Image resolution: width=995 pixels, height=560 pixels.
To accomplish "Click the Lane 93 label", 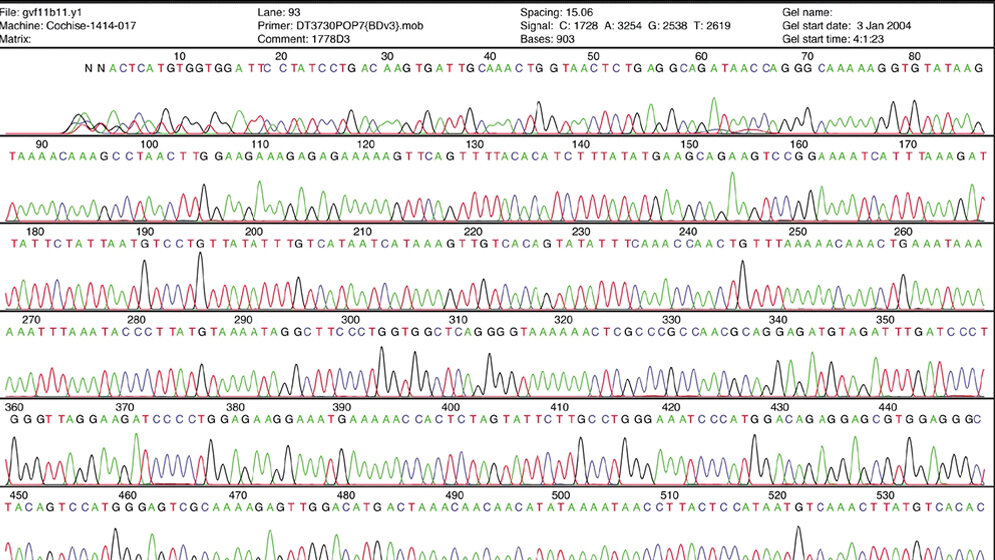I will point(272,12).
